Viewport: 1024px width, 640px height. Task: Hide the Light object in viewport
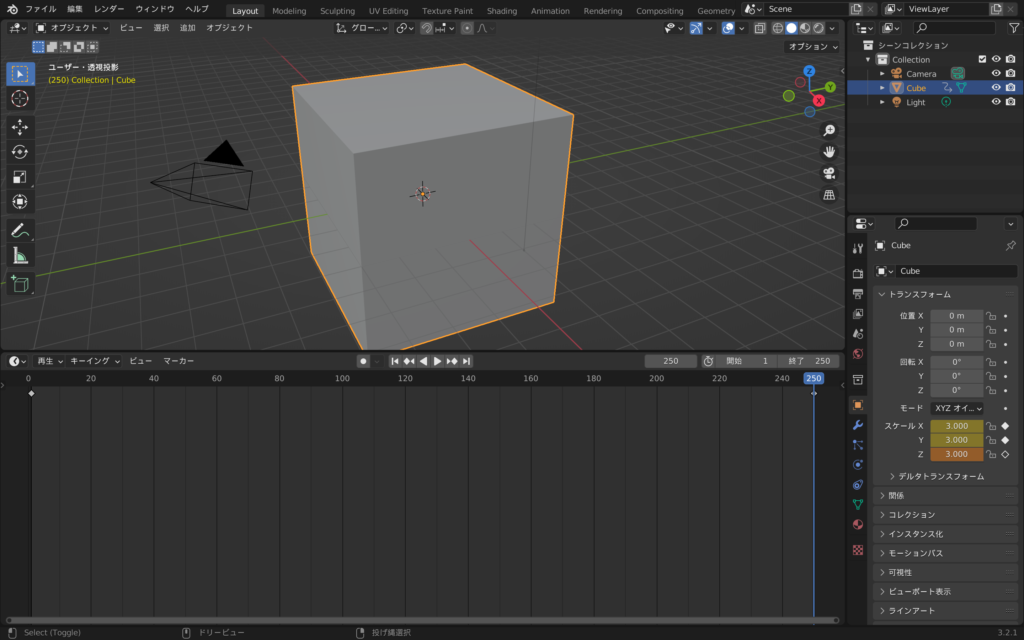pos(996,102)
